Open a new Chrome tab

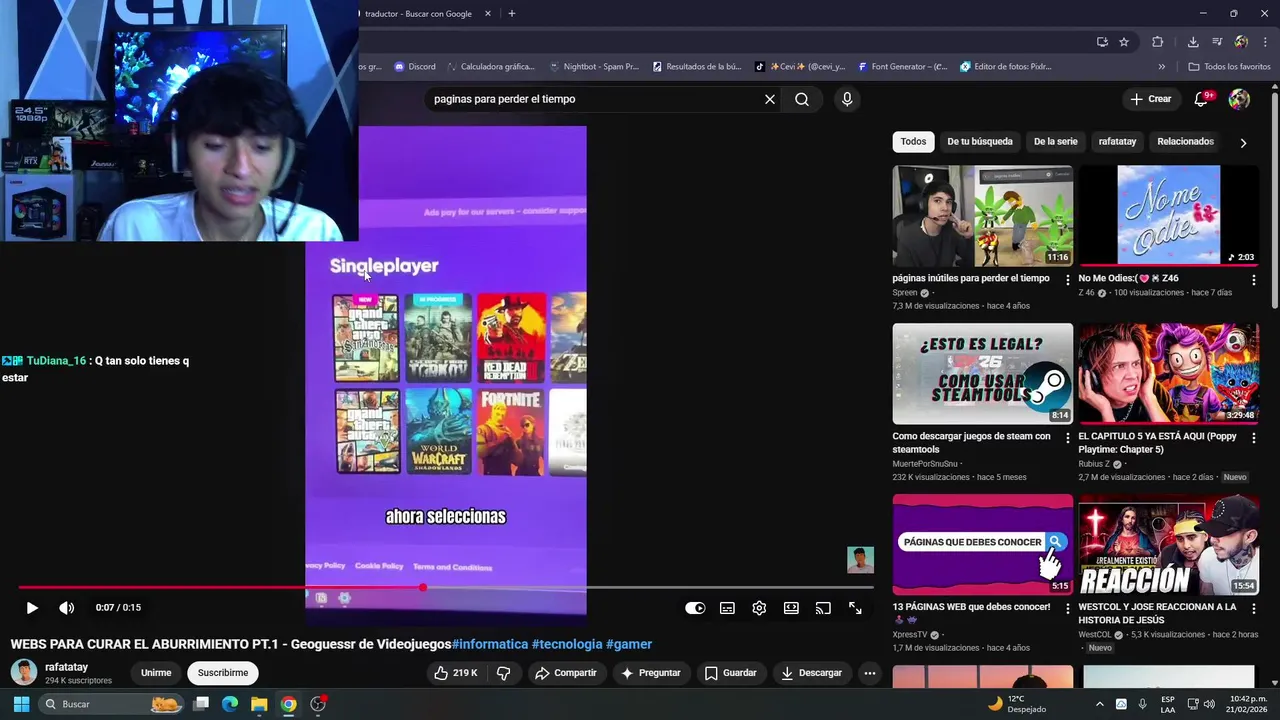tap(512, 14)
